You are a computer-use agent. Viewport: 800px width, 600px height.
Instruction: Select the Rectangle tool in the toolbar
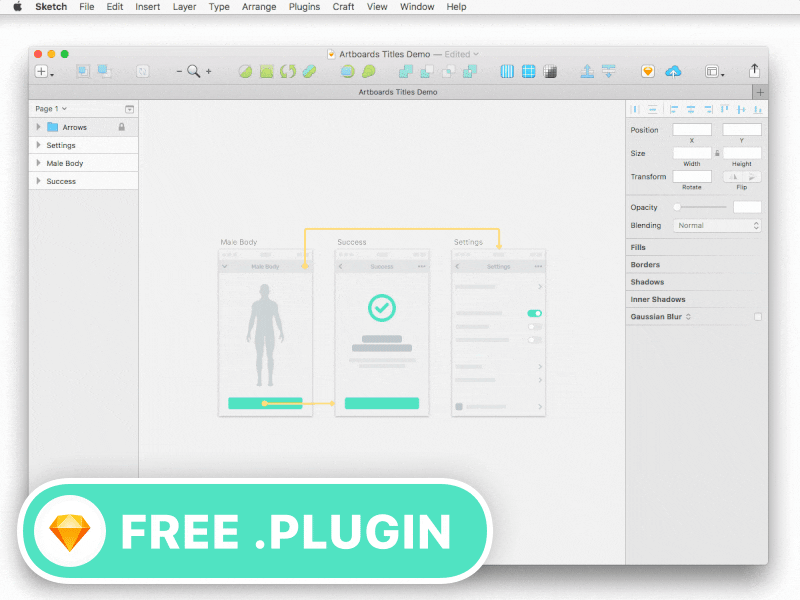268,71
